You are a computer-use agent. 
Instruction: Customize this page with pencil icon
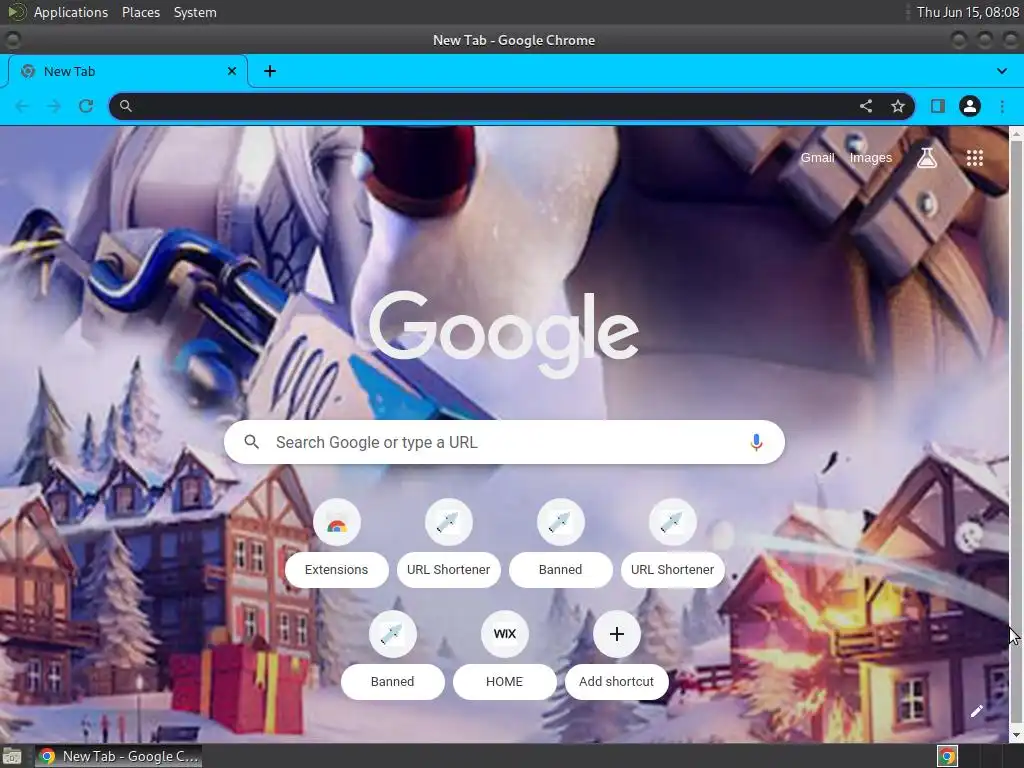pos(976,711)
